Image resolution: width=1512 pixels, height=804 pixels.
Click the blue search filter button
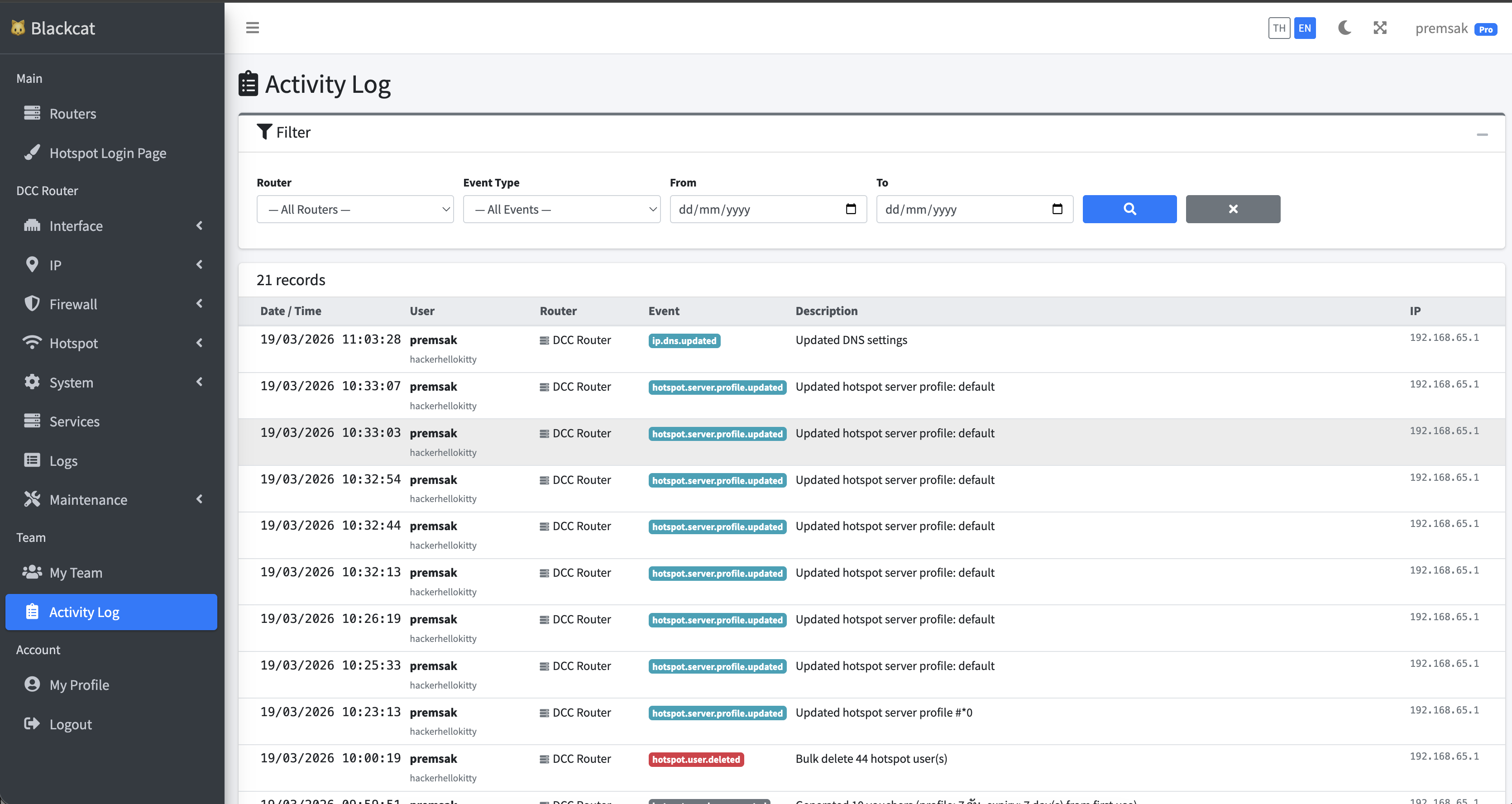coord(1129,209)
